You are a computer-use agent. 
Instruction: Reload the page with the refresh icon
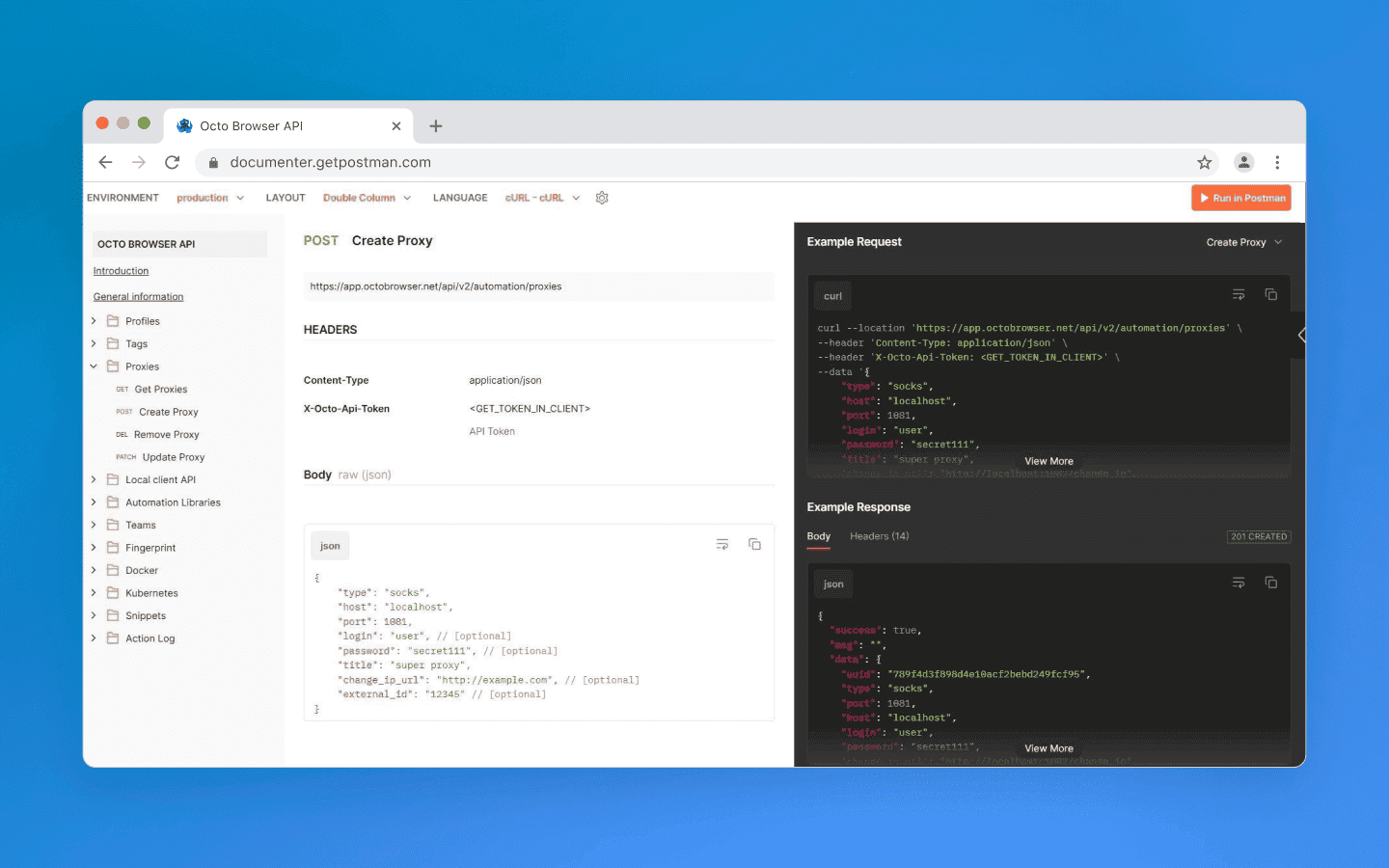click(x=172, y=162)
